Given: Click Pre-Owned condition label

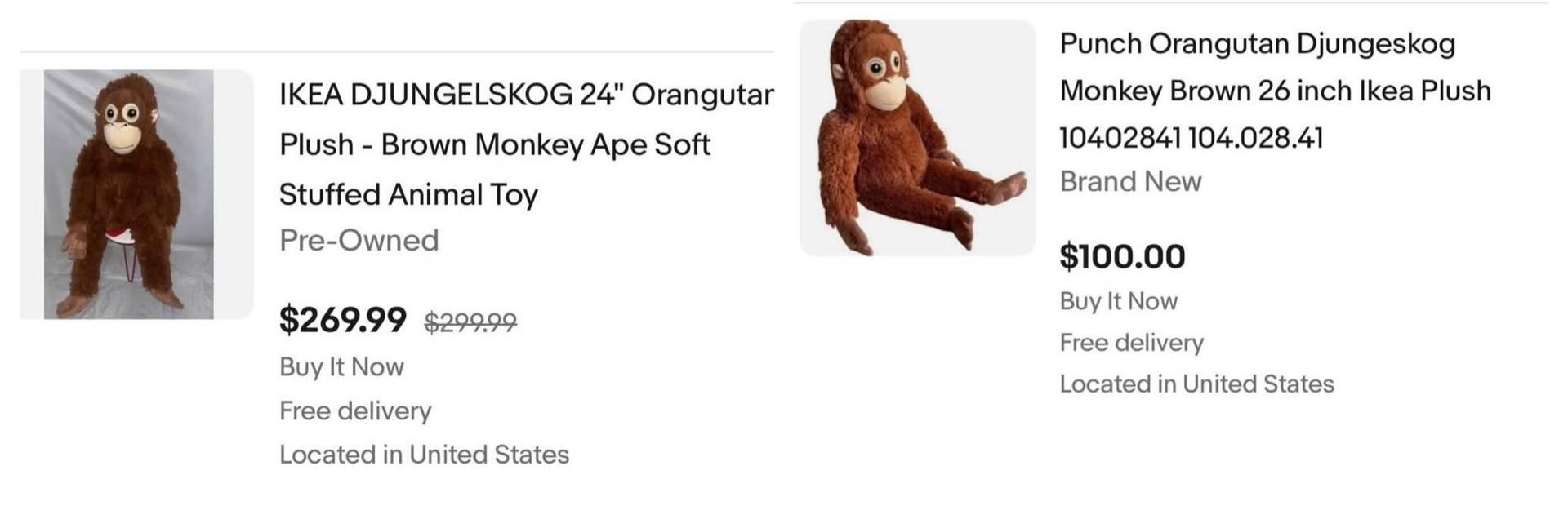Looking at the screenshot, I should pyautogui.click(x=359, y=240).
